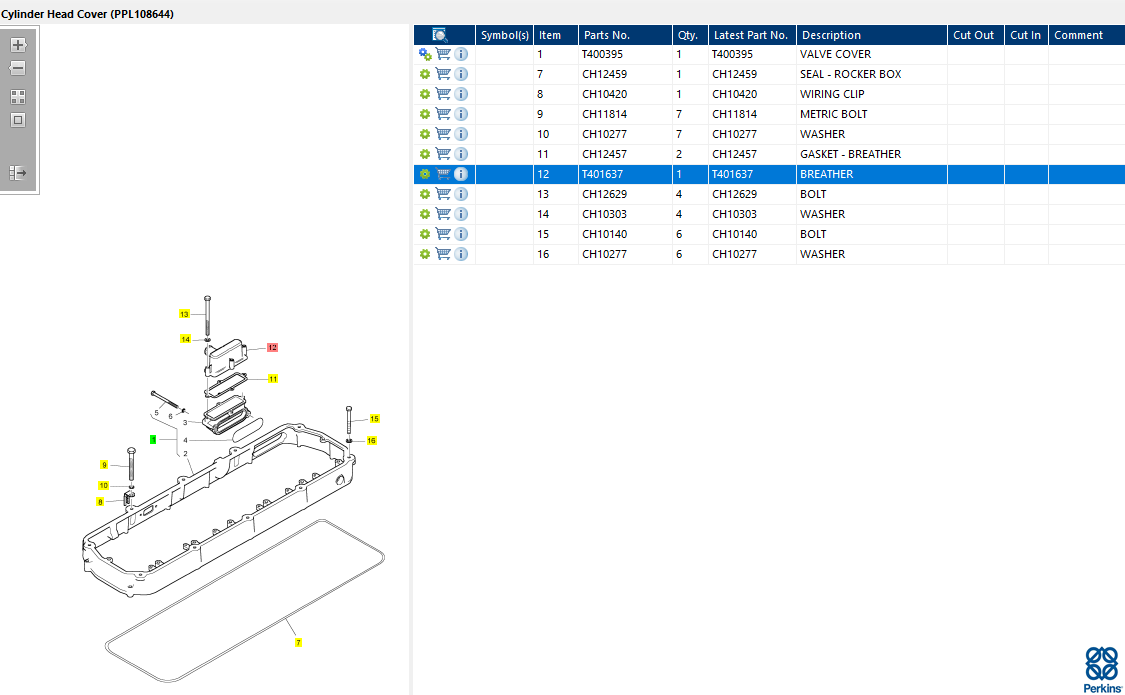Click the VALVE COVER description cell
Screen dimensions: 1125x695
click(x=872, y=55)
